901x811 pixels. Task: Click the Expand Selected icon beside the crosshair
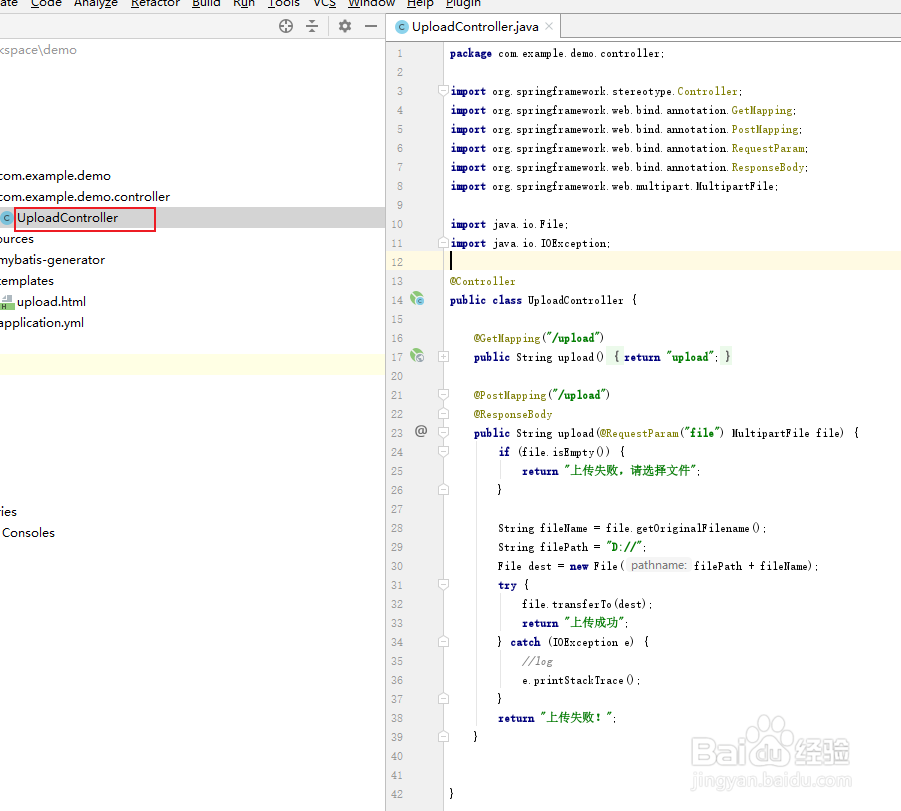(314, 27)
